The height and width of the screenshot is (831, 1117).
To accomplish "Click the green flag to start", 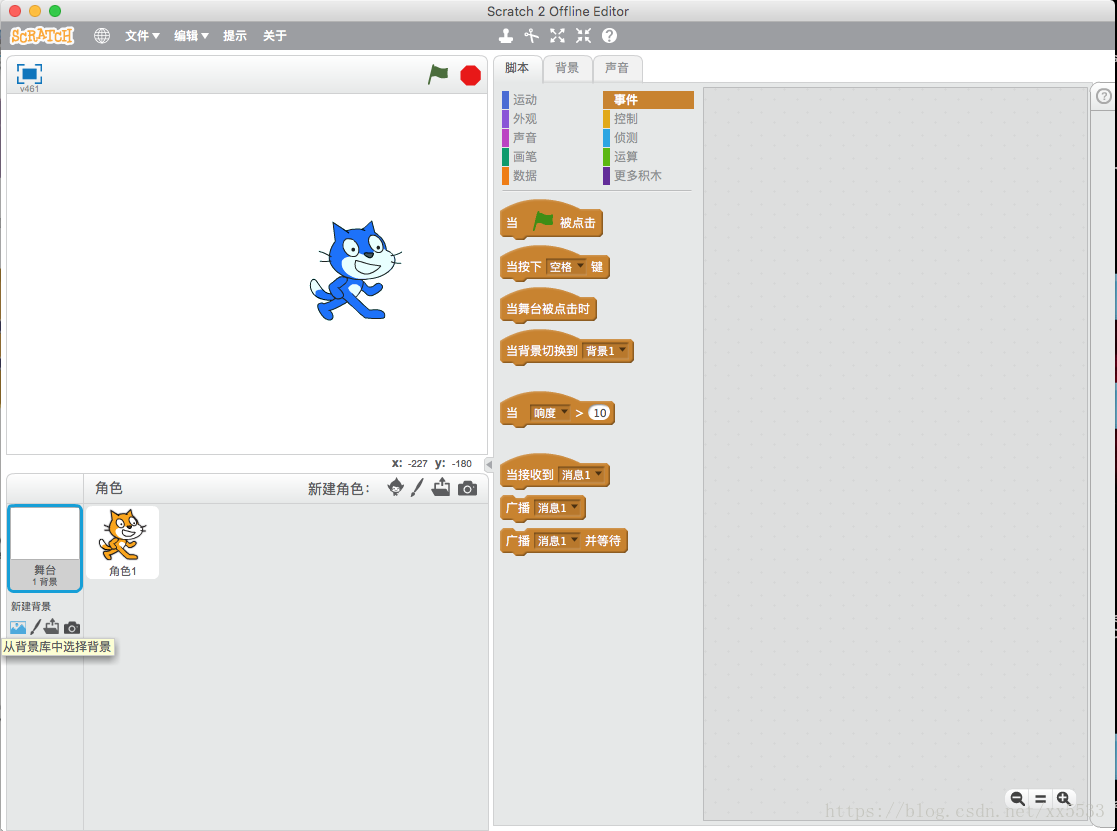I will 438,74.
